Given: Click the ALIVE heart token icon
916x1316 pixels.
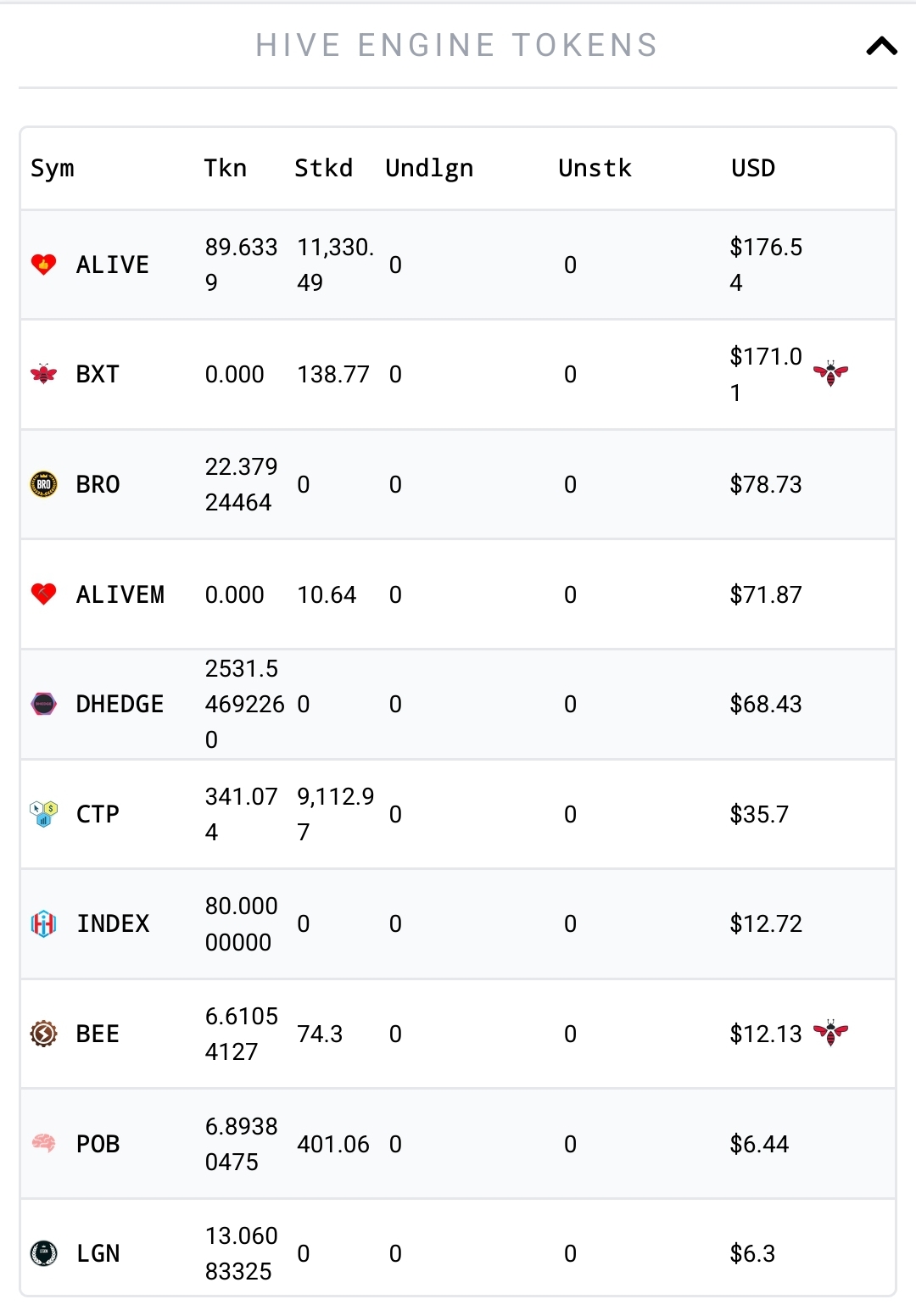Looking at the screenshot, I should pyautogui.click(x=44, y=265).
